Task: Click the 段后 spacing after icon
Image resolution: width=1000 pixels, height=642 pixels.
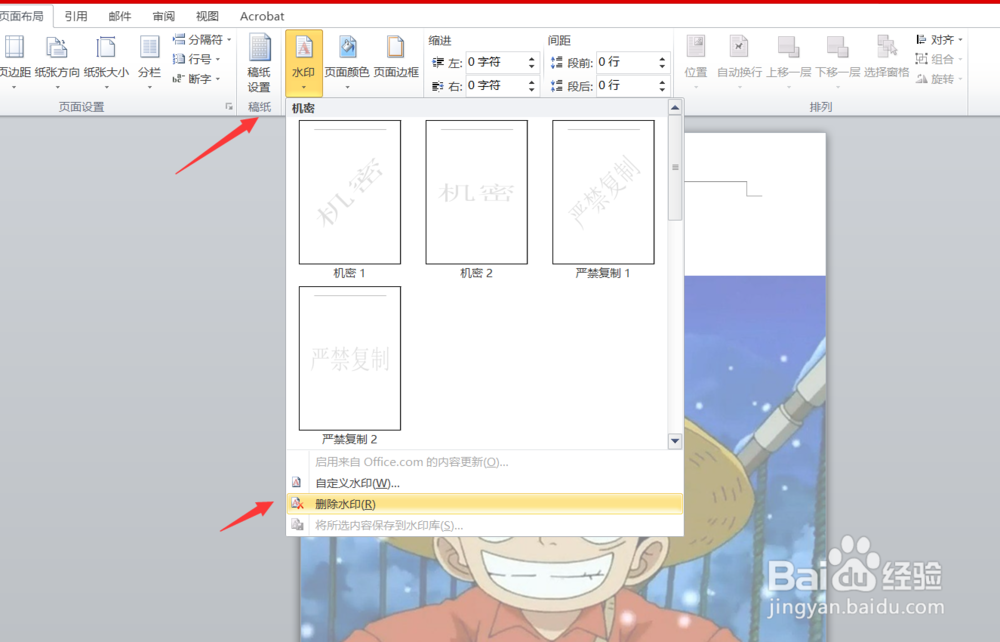Action: pyautogui.click(x=556, y=86)
